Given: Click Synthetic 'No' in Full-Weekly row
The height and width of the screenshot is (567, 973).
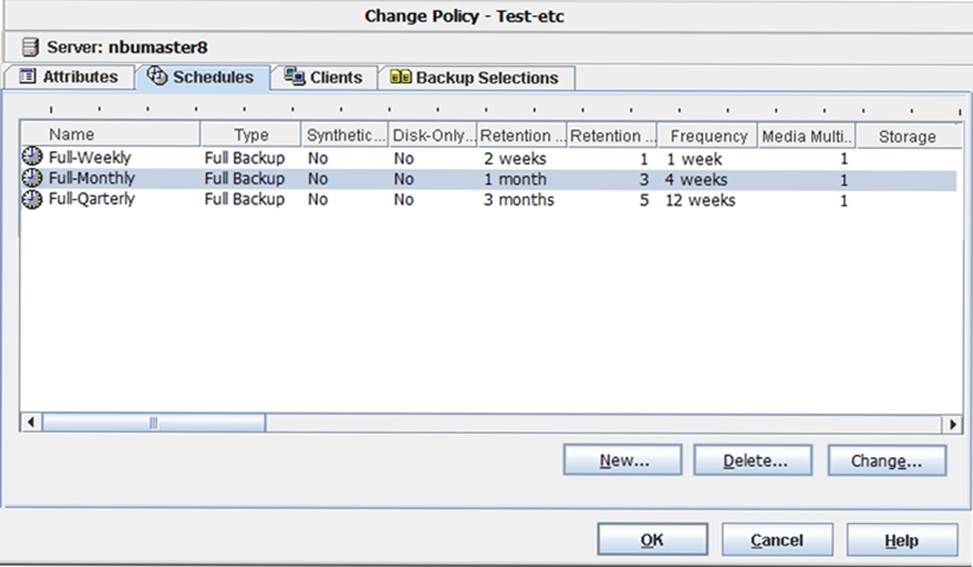Looking at the screenshot, I should tap(318, 159).
